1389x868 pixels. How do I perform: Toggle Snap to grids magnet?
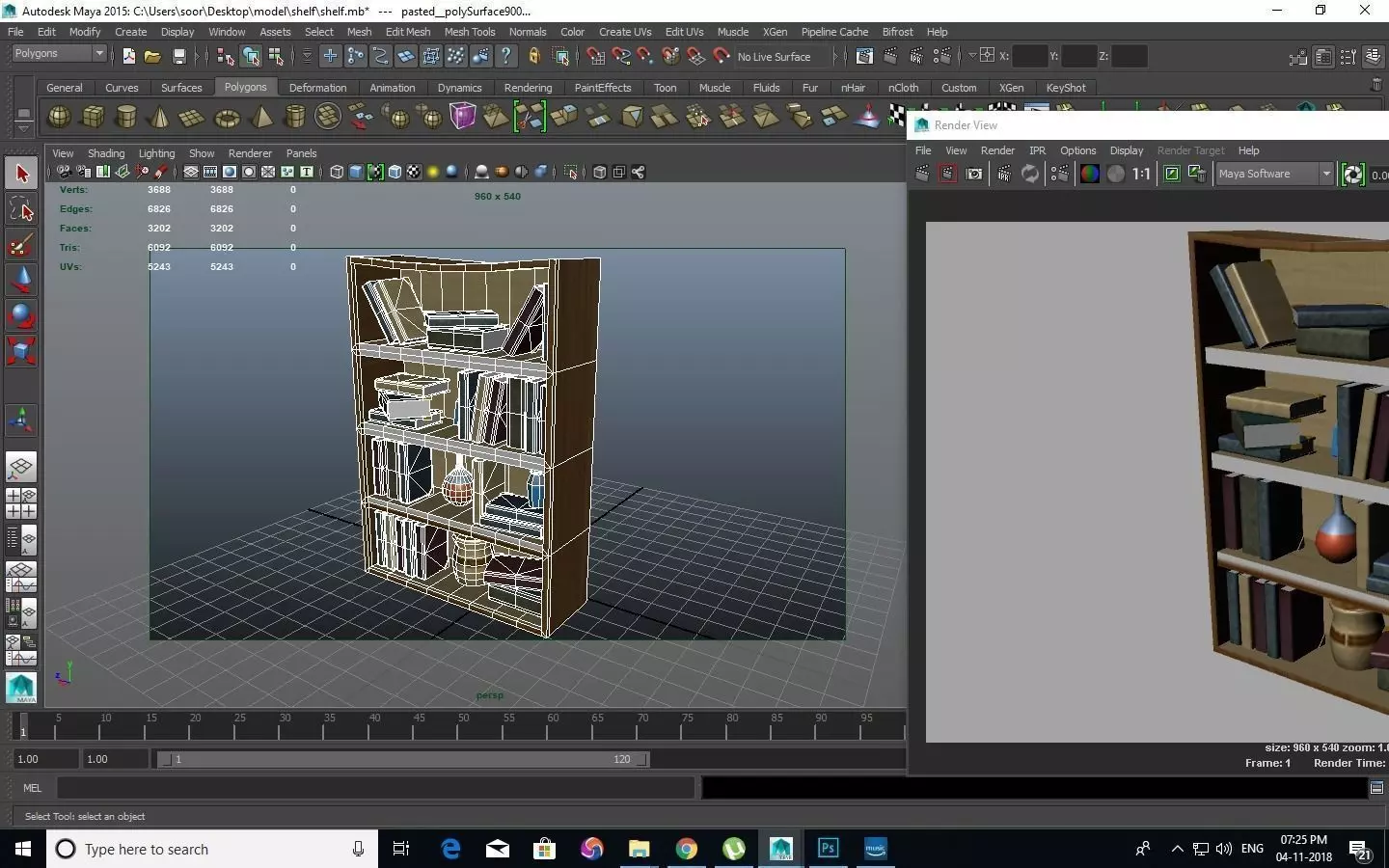pos(596,56)
